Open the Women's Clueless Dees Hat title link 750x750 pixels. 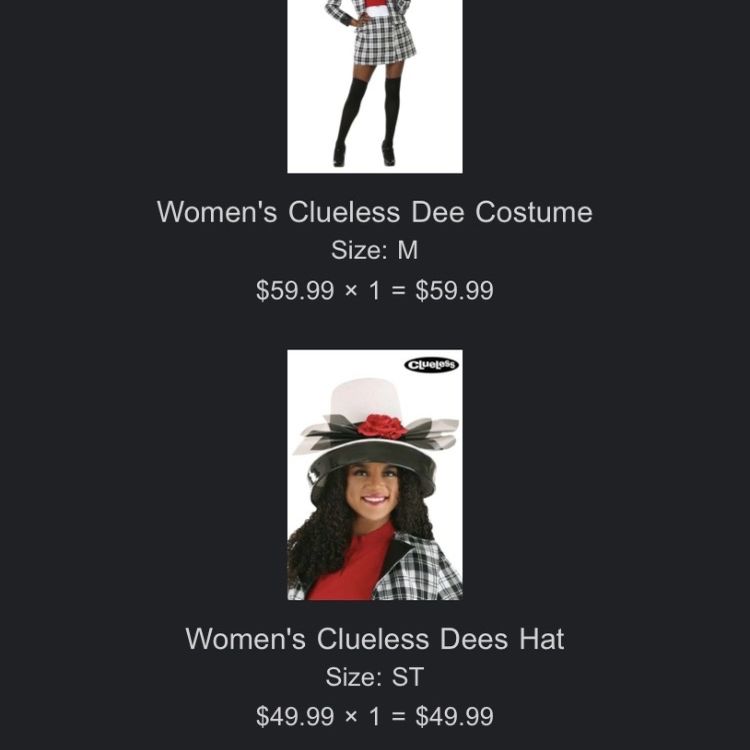tap(375, 638)
